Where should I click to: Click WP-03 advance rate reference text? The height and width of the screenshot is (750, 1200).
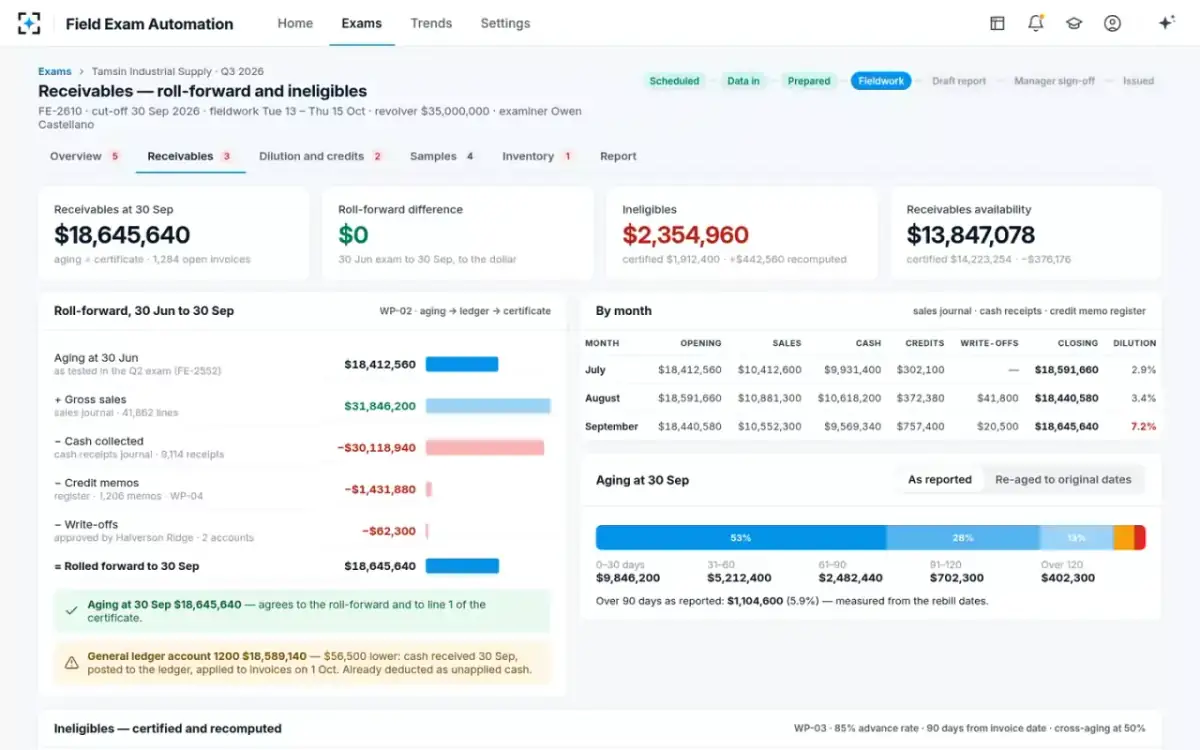click(970, 729)
